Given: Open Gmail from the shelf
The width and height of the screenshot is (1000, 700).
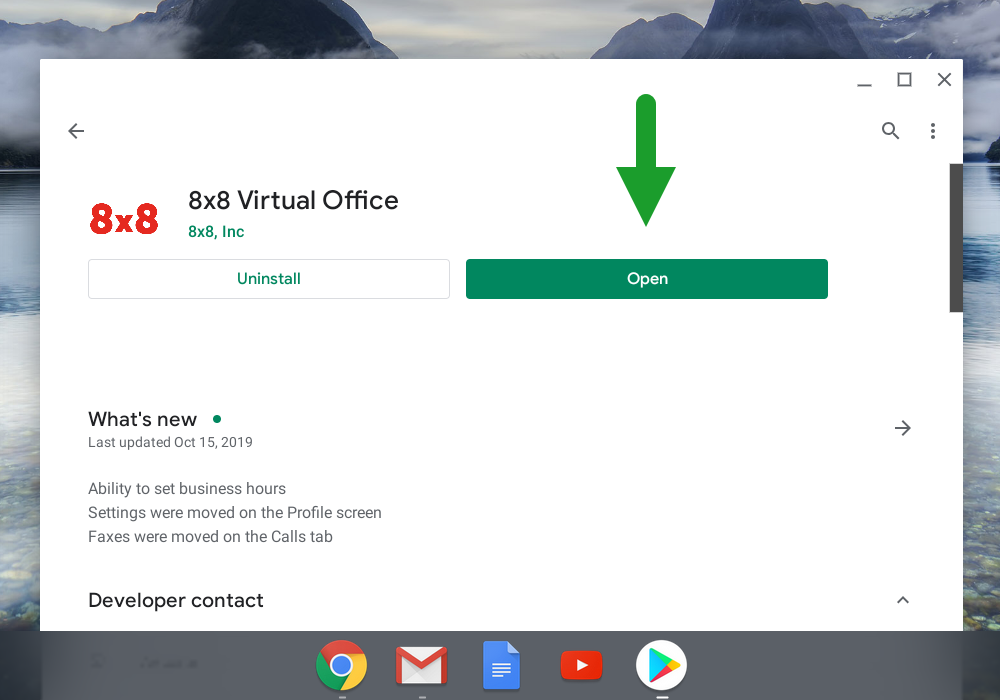Looking at the screenshot, I should tap(422, 666).
